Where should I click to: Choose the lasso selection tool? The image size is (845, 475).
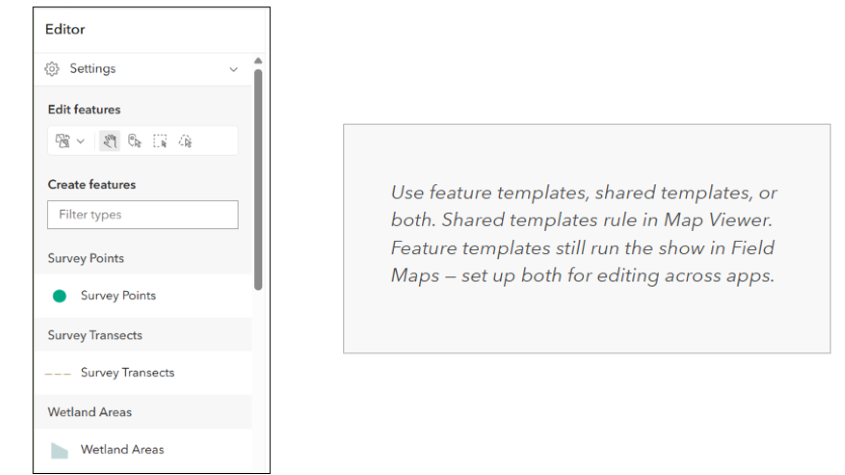(185, 141)
